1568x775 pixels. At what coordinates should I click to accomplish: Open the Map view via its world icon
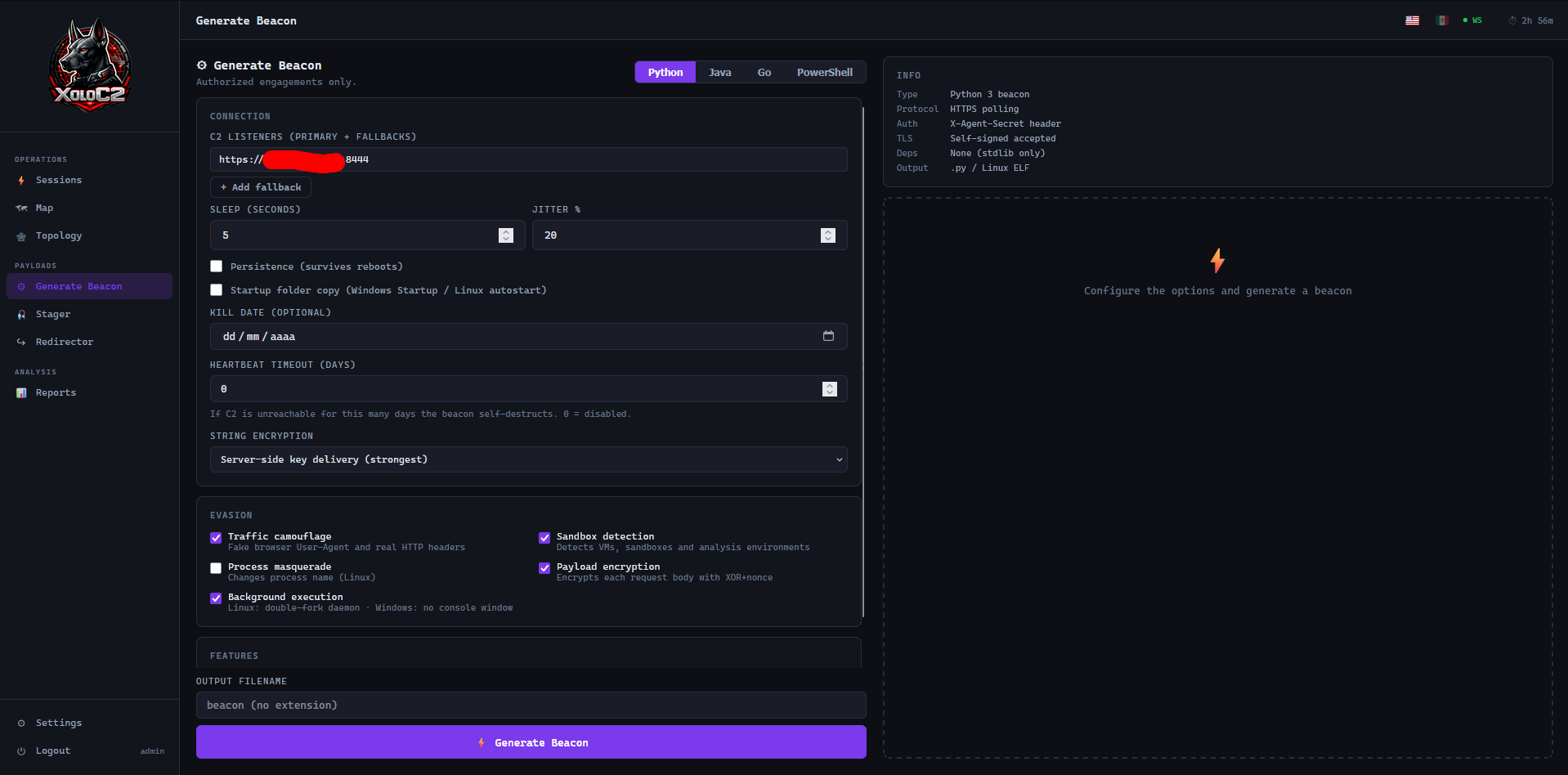click(21, 208)
